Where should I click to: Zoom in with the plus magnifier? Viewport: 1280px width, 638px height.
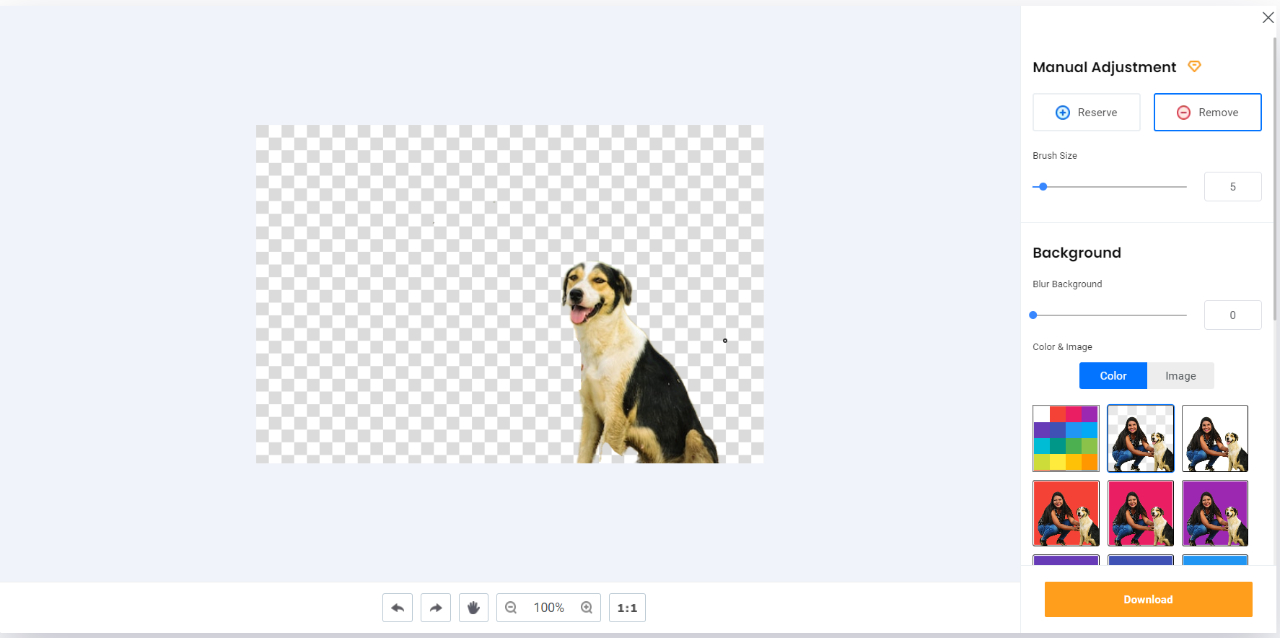pos(587,607)
